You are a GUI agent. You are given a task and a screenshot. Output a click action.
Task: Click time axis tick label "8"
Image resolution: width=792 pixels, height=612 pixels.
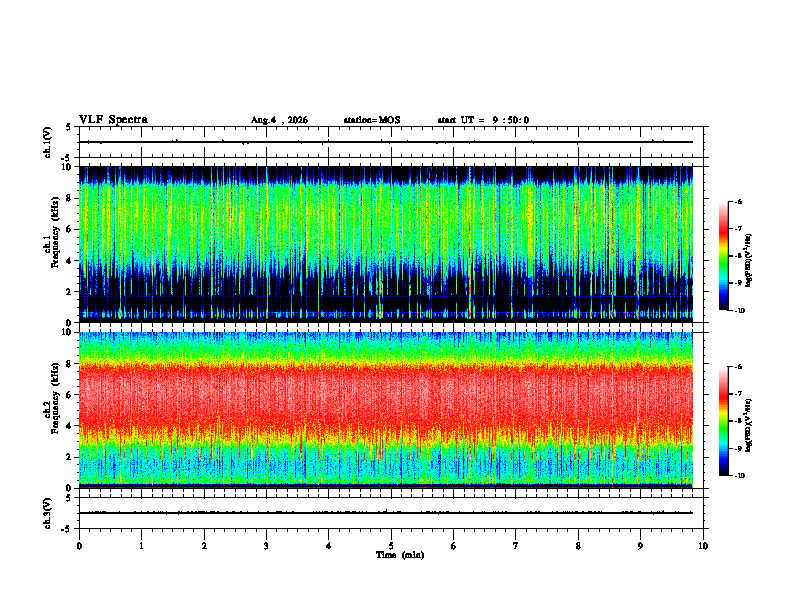coord(578,546)
